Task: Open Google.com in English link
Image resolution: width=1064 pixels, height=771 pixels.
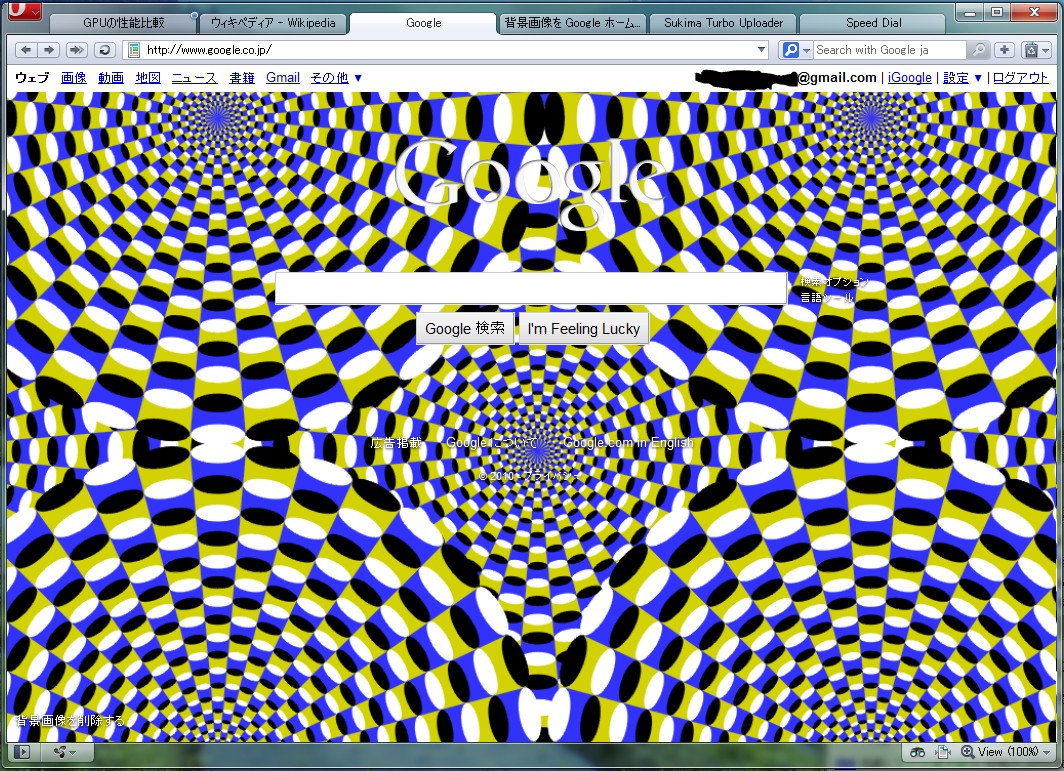Action: (x=628, y=443)
